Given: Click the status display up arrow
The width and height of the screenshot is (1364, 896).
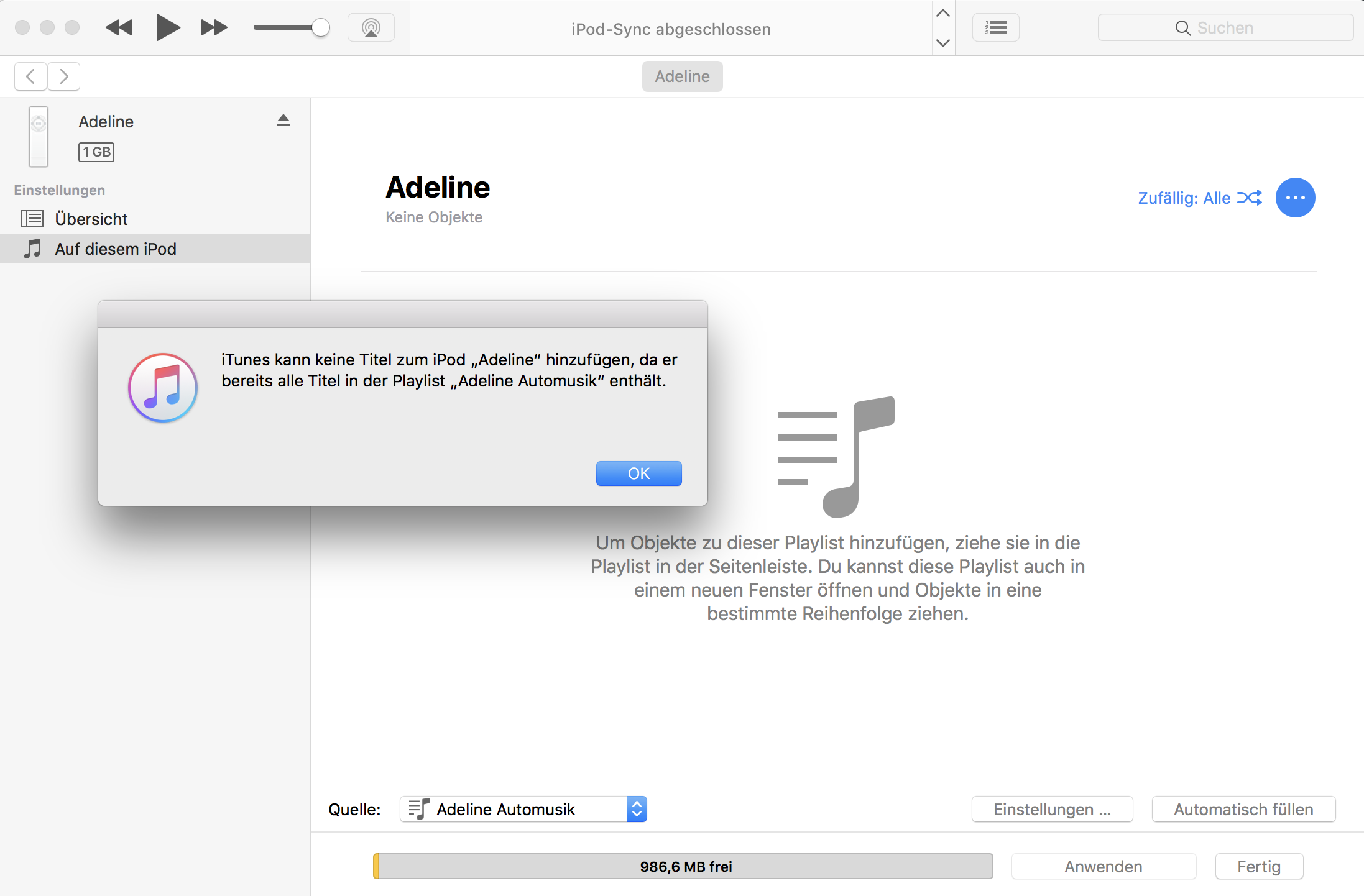Looking at the screenshot, I should 943,14.
